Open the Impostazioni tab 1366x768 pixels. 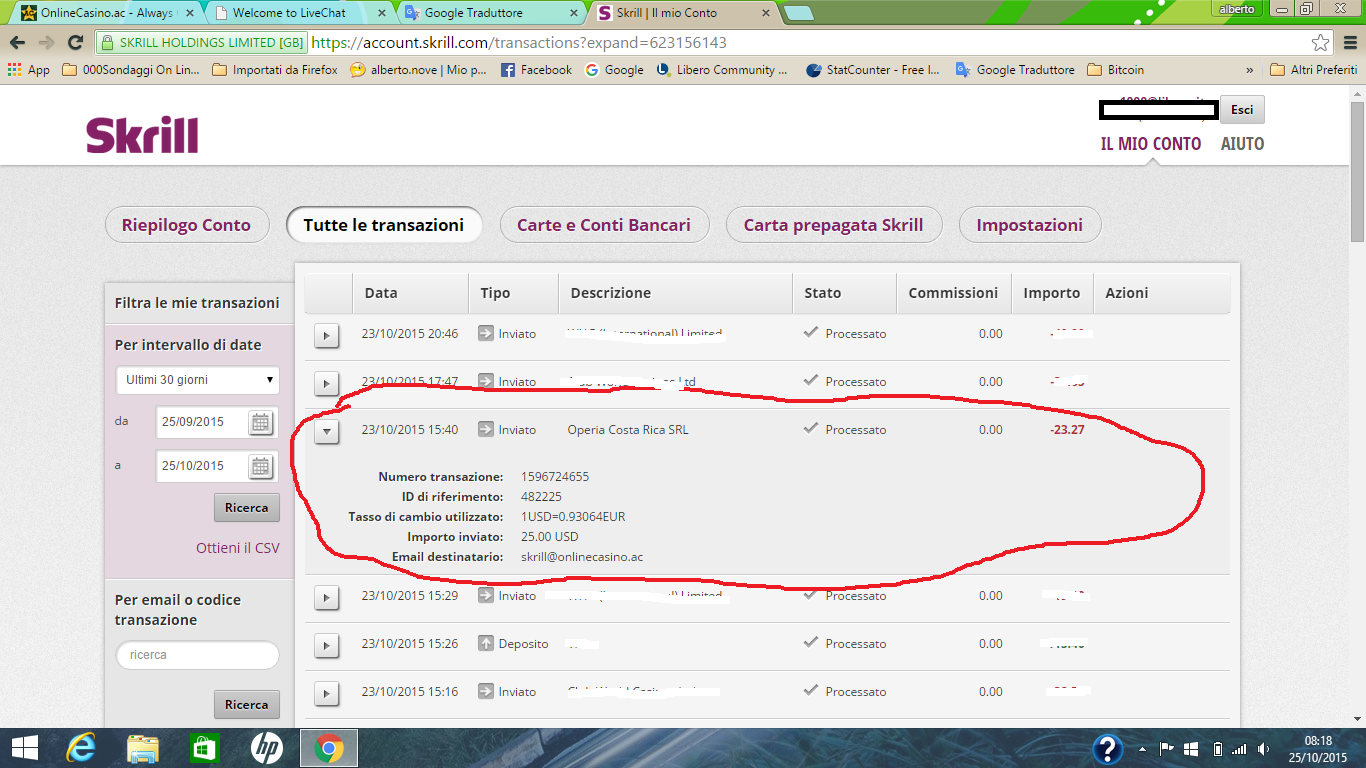(1030, 225)
